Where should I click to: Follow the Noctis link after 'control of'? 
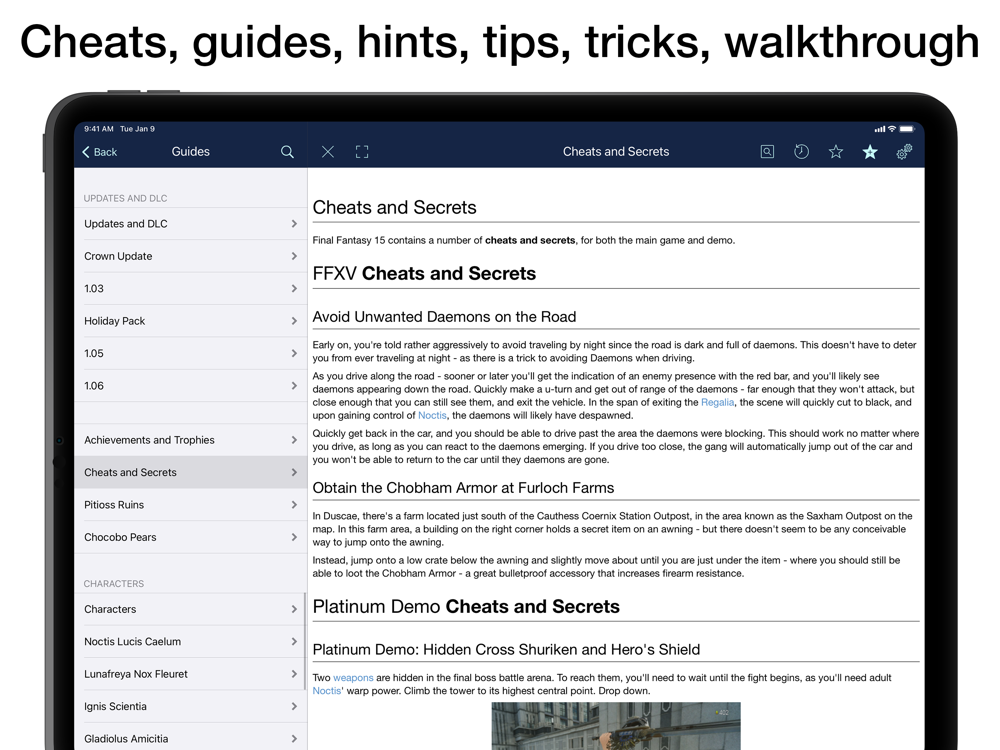point(432,415)
